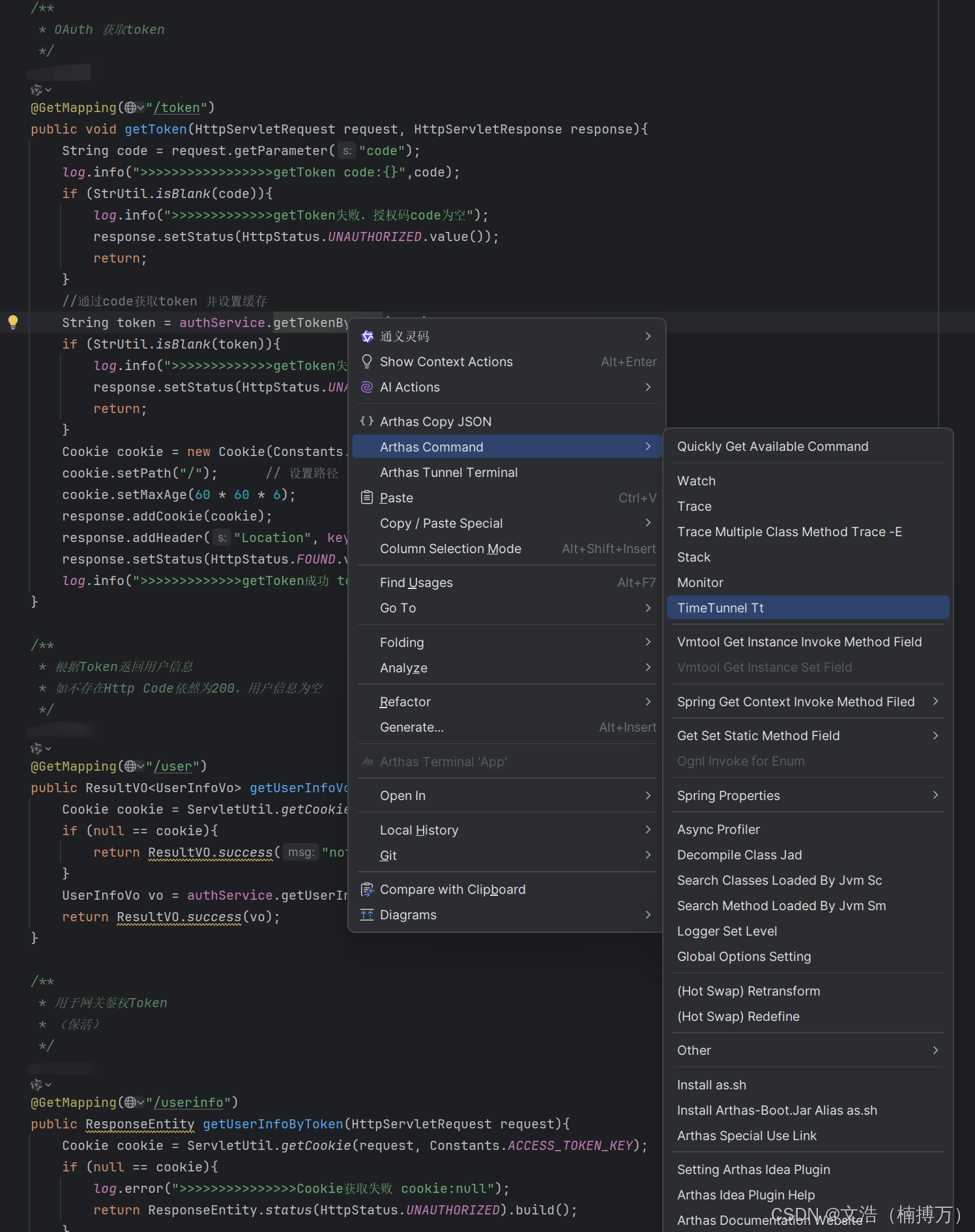Click the Show Context Actions bulb icon
Screen dimensions: 975x1232
367,362
